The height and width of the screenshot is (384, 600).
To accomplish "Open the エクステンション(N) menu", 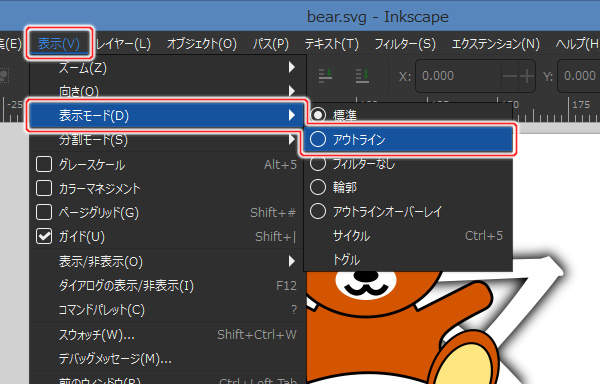I will pyautogui.click(x=496, y=44).
